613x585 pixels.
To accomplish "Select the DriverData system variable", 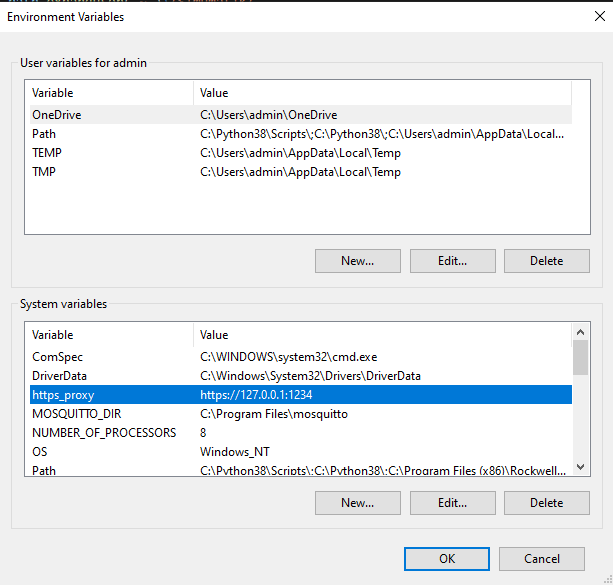I will [60, 376].
